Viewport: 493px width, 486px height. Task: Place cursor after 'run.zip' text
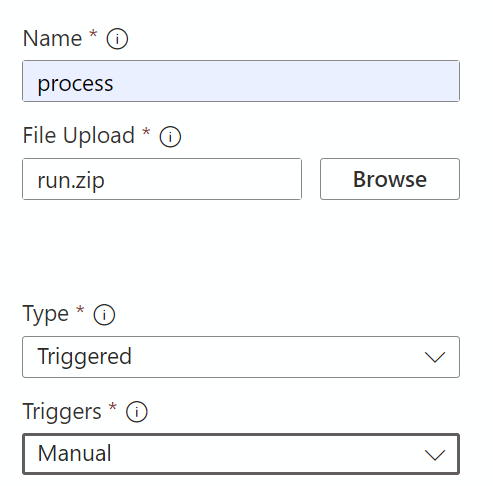[105, 181]
